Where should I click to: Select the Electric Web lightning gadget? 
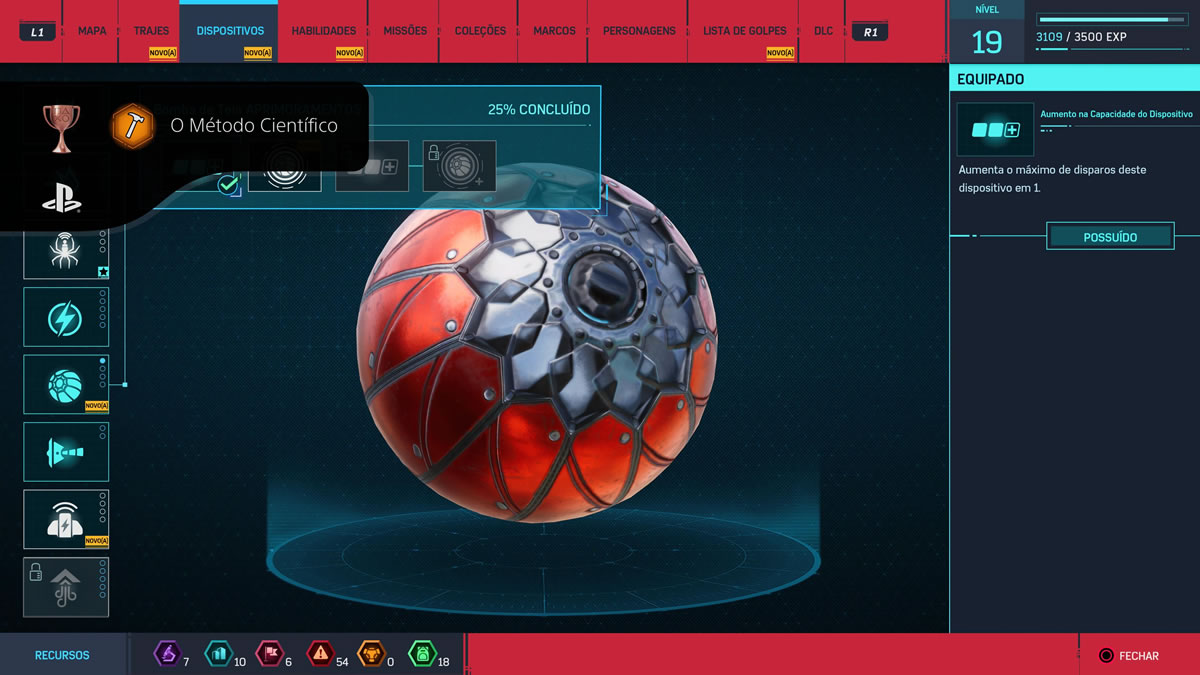coord(66,317)
